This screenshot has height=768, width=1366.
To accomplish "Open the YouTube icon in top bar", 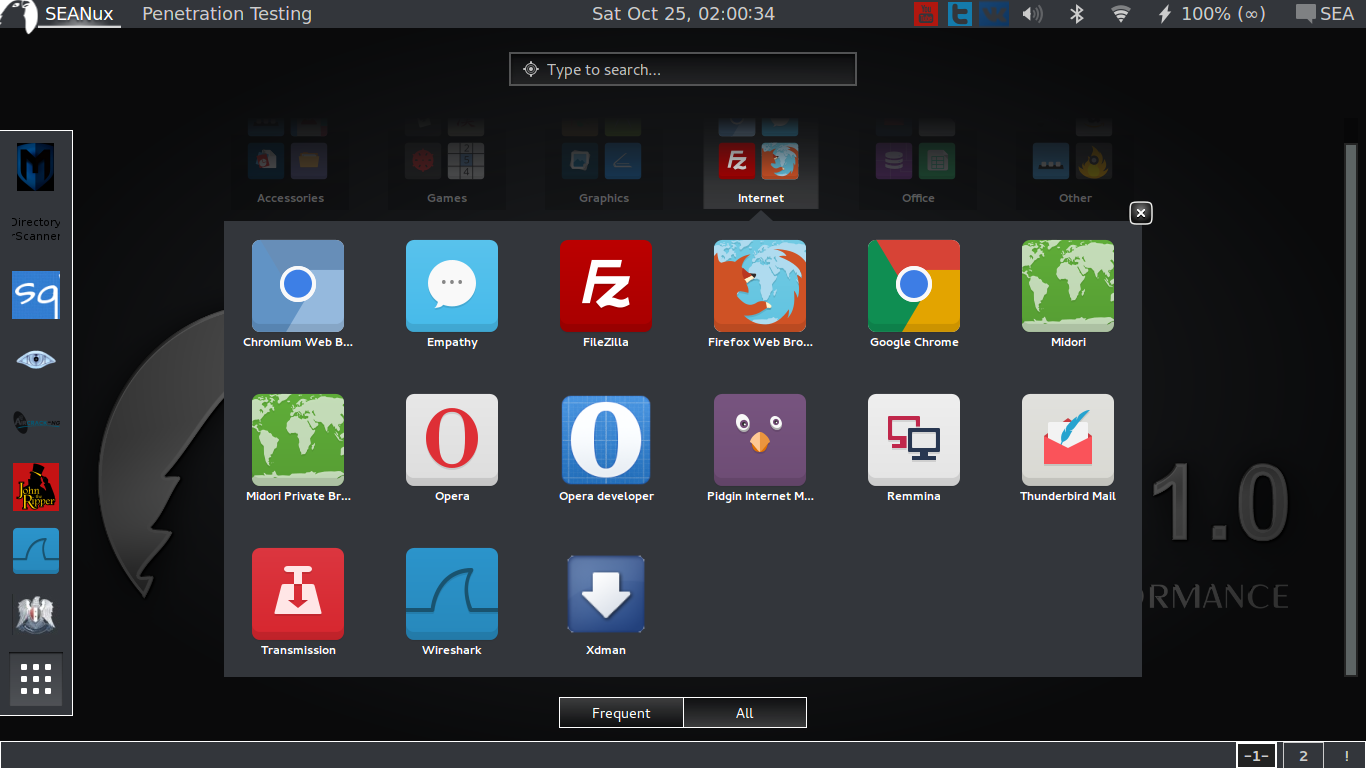I will [x=926, y=14].
